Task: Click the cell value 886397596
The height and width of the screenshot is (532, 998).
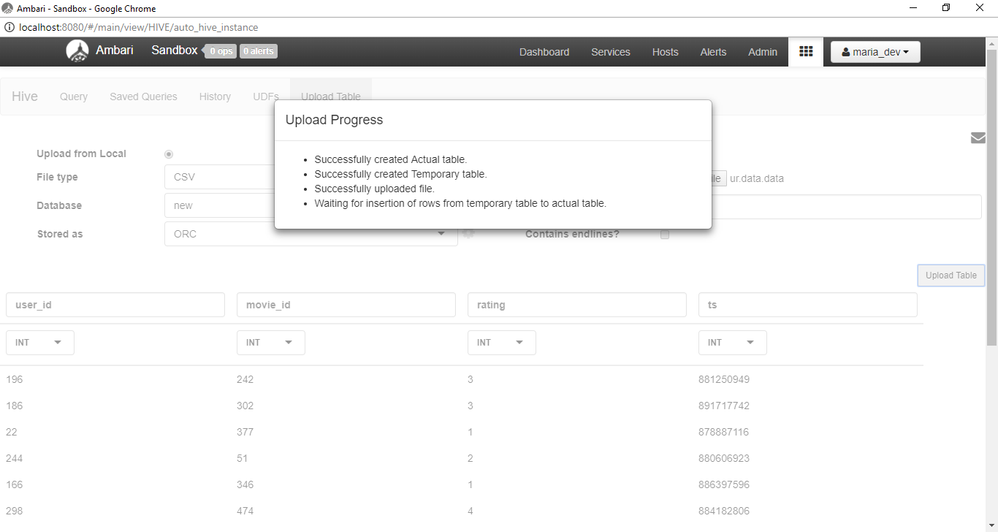Action: coord(724,484)
